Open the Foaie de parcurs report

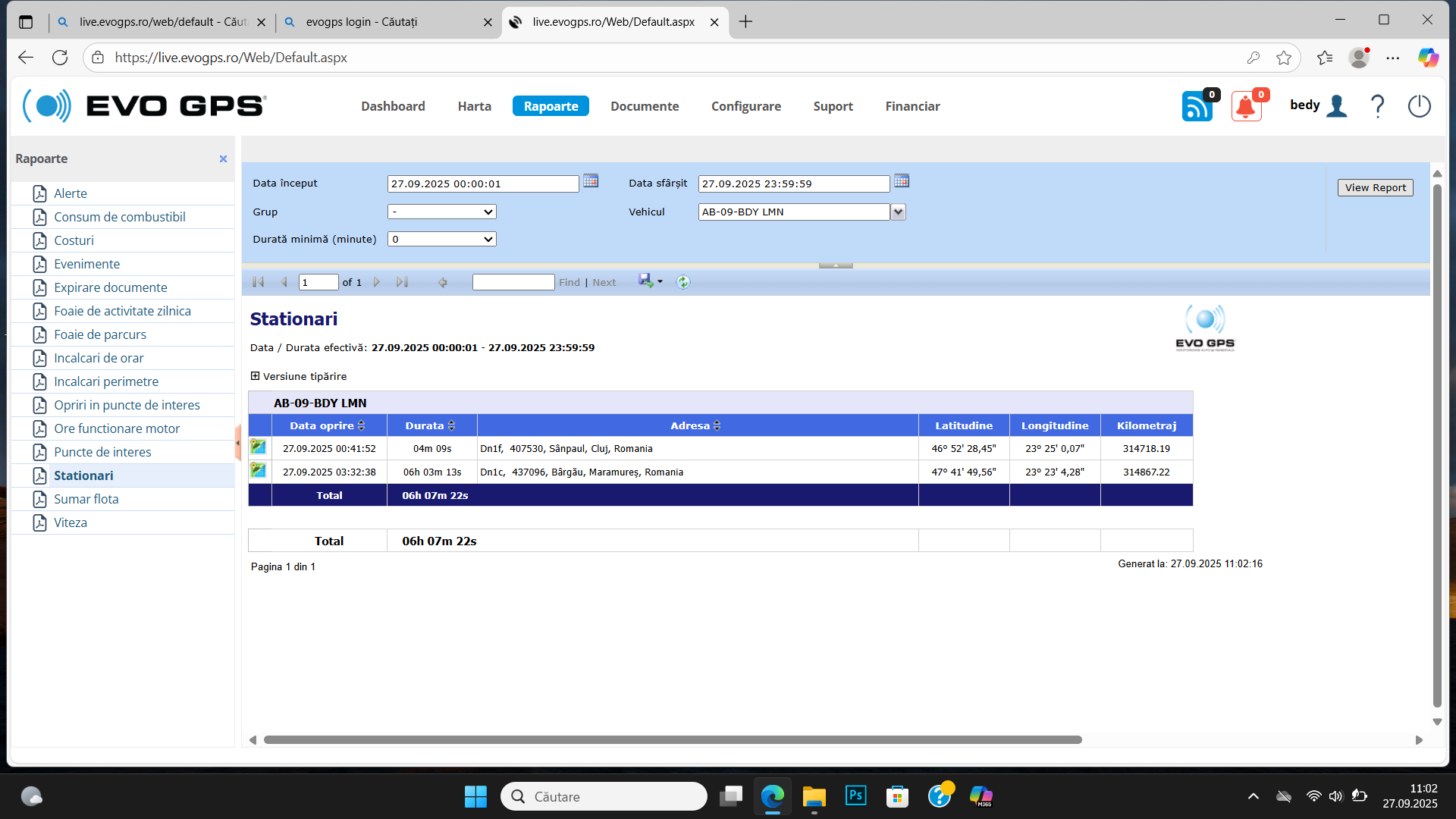(x=100, y=334)
